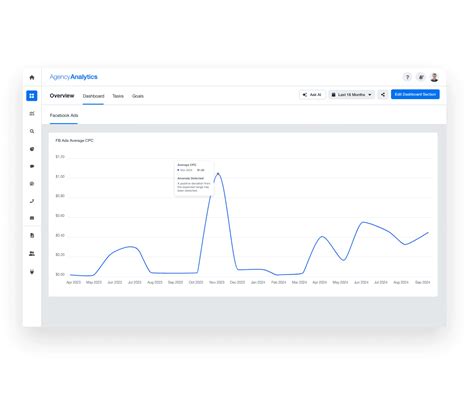Click Edit Dashboard Section button

click(415, 94)
